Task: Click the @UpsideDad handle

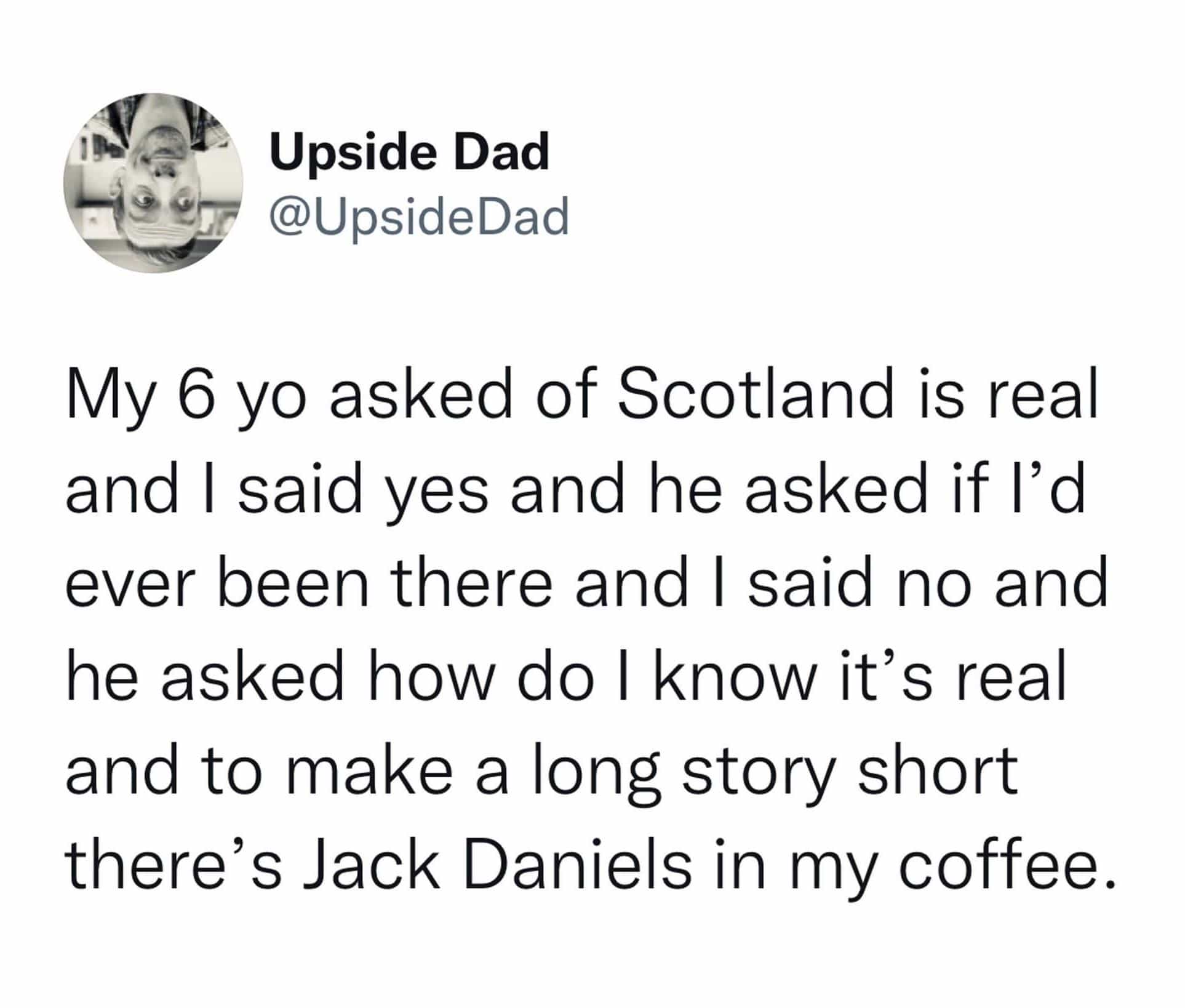Action: point(419,217)
